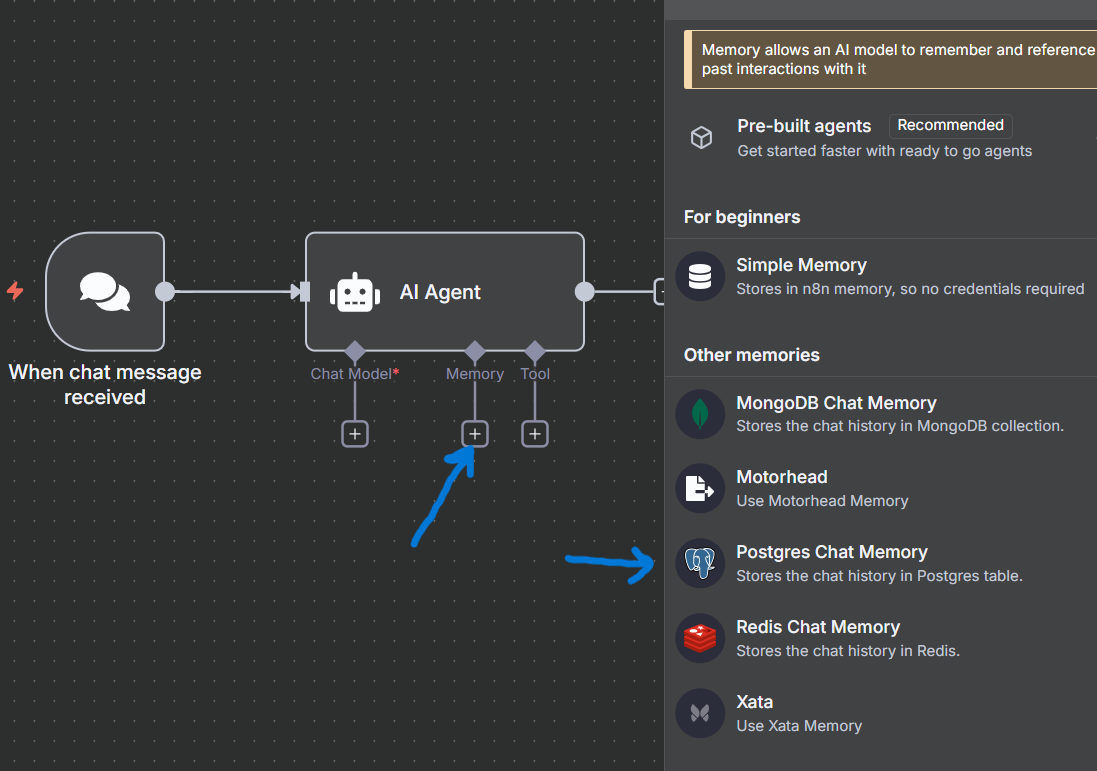
Task: Click the Pre-built agents cube icon
Action: click(701, 138)
